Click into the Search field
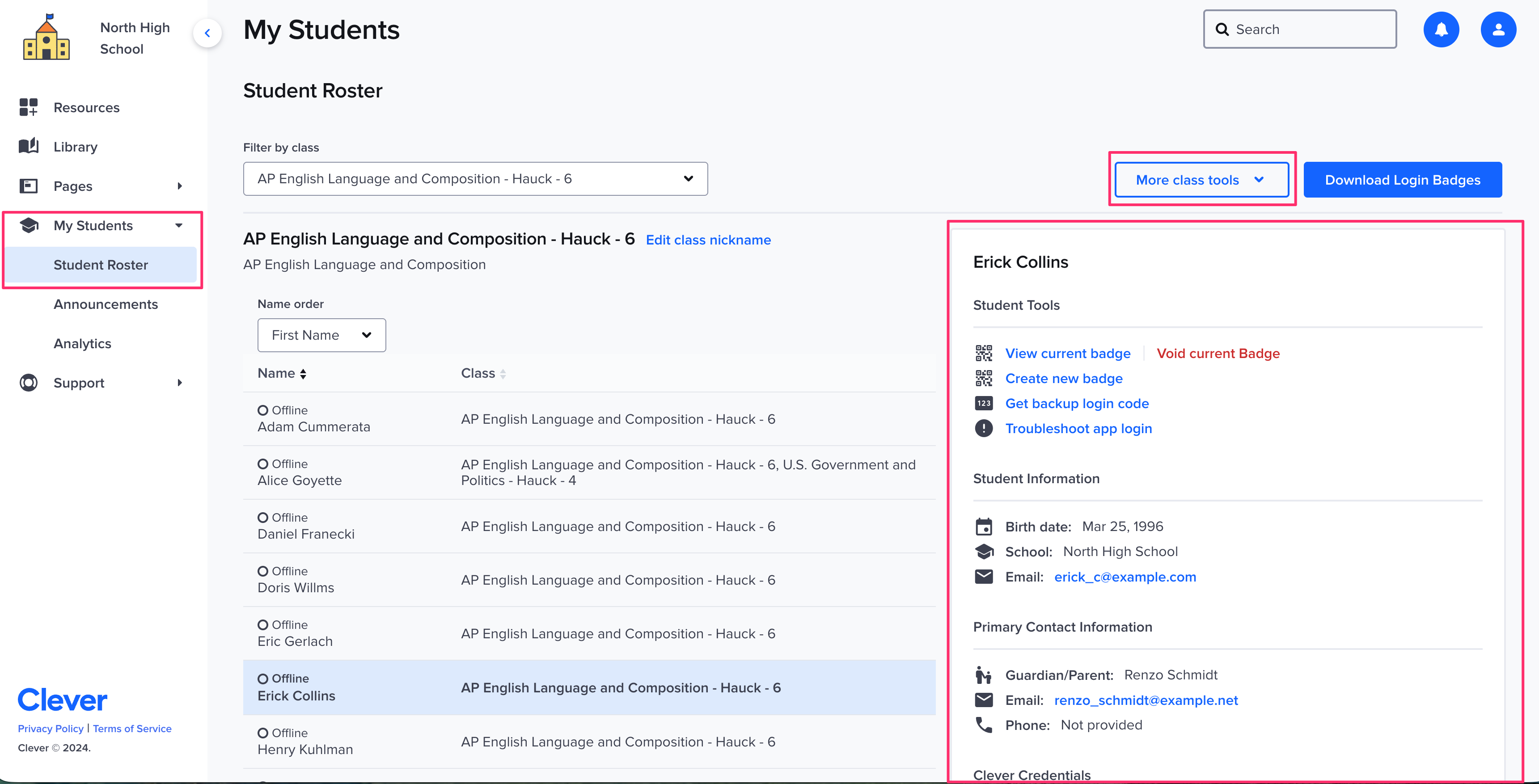This screenshot has height=784, width=1539. coord(1299,29)
